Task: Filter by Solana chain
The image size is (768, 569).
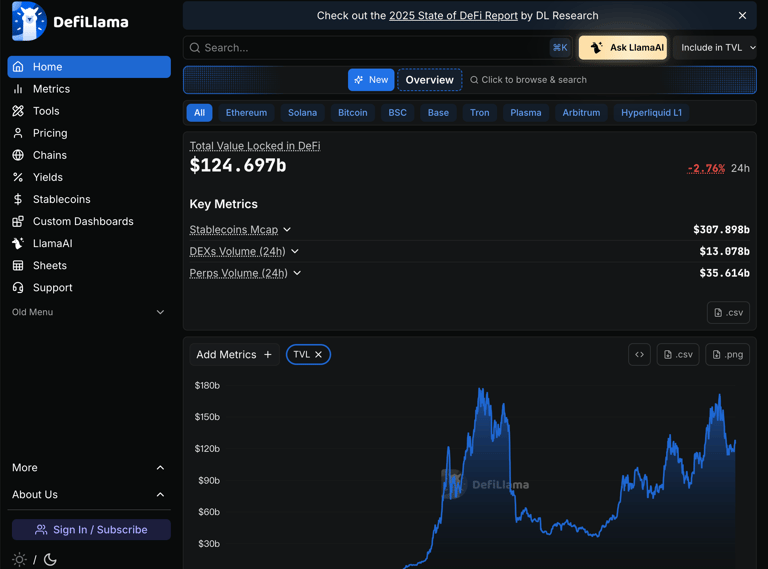Action: pyautogui.click(x=302, y=113)
